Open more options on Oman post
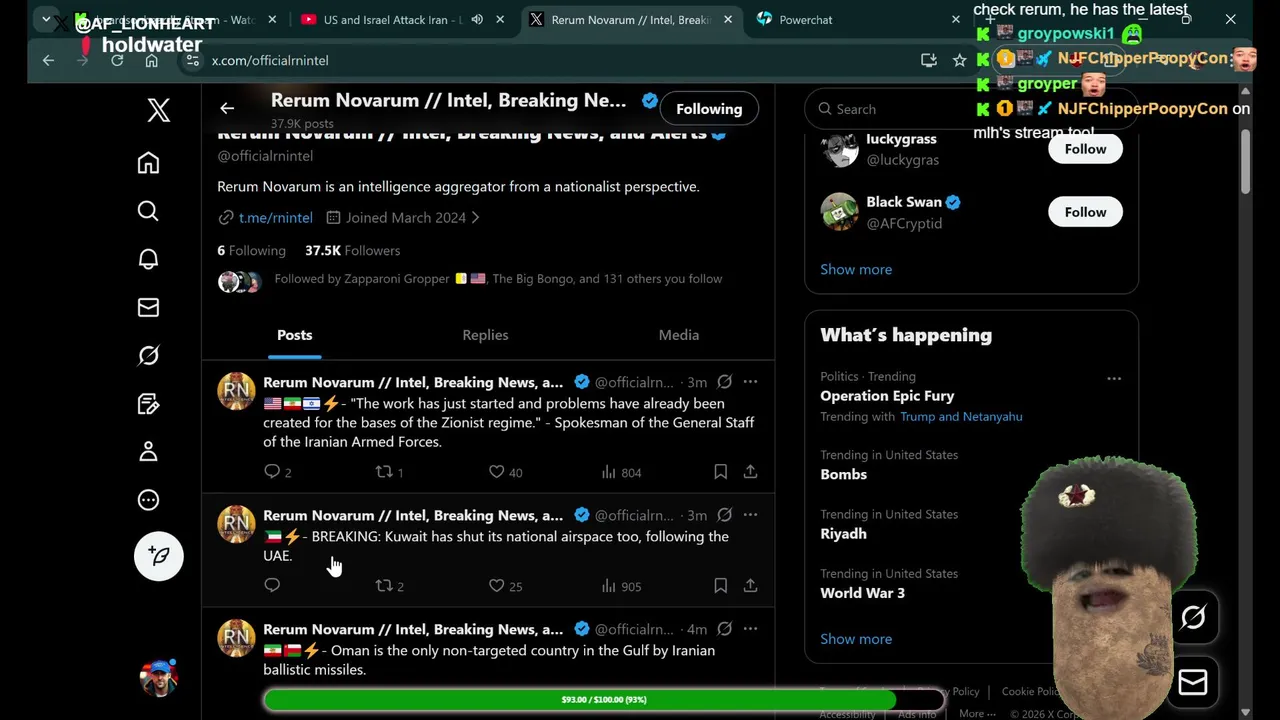 tap(750, 629)
